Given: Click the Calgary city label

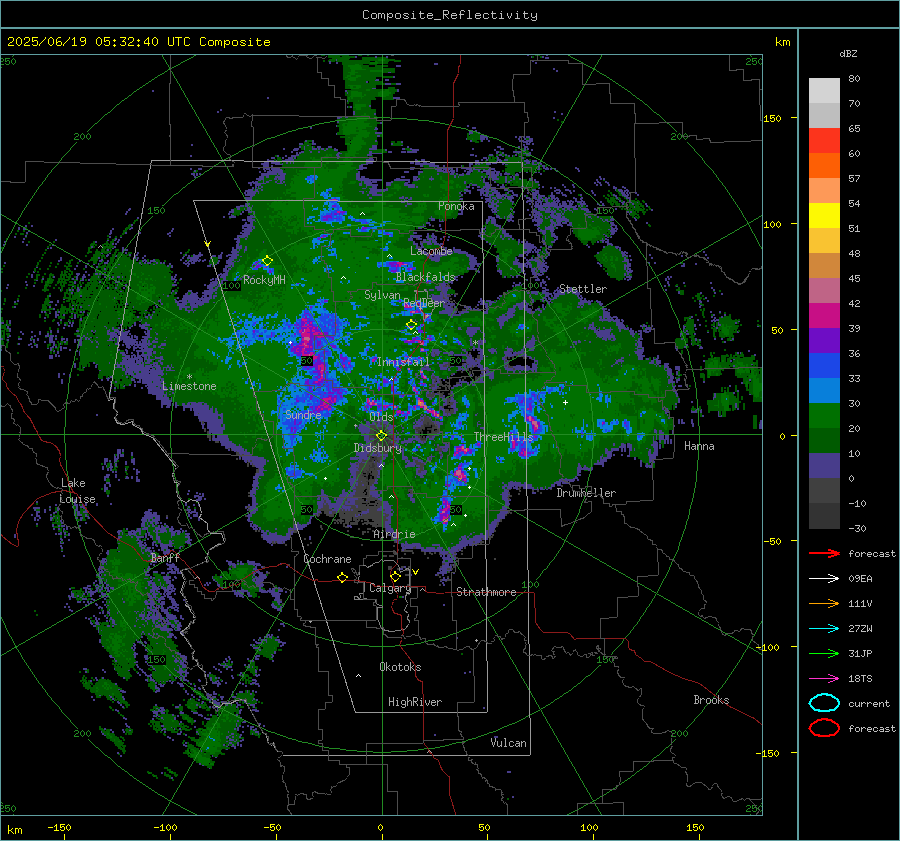Looking at the screenshot, I should (390, 588).
